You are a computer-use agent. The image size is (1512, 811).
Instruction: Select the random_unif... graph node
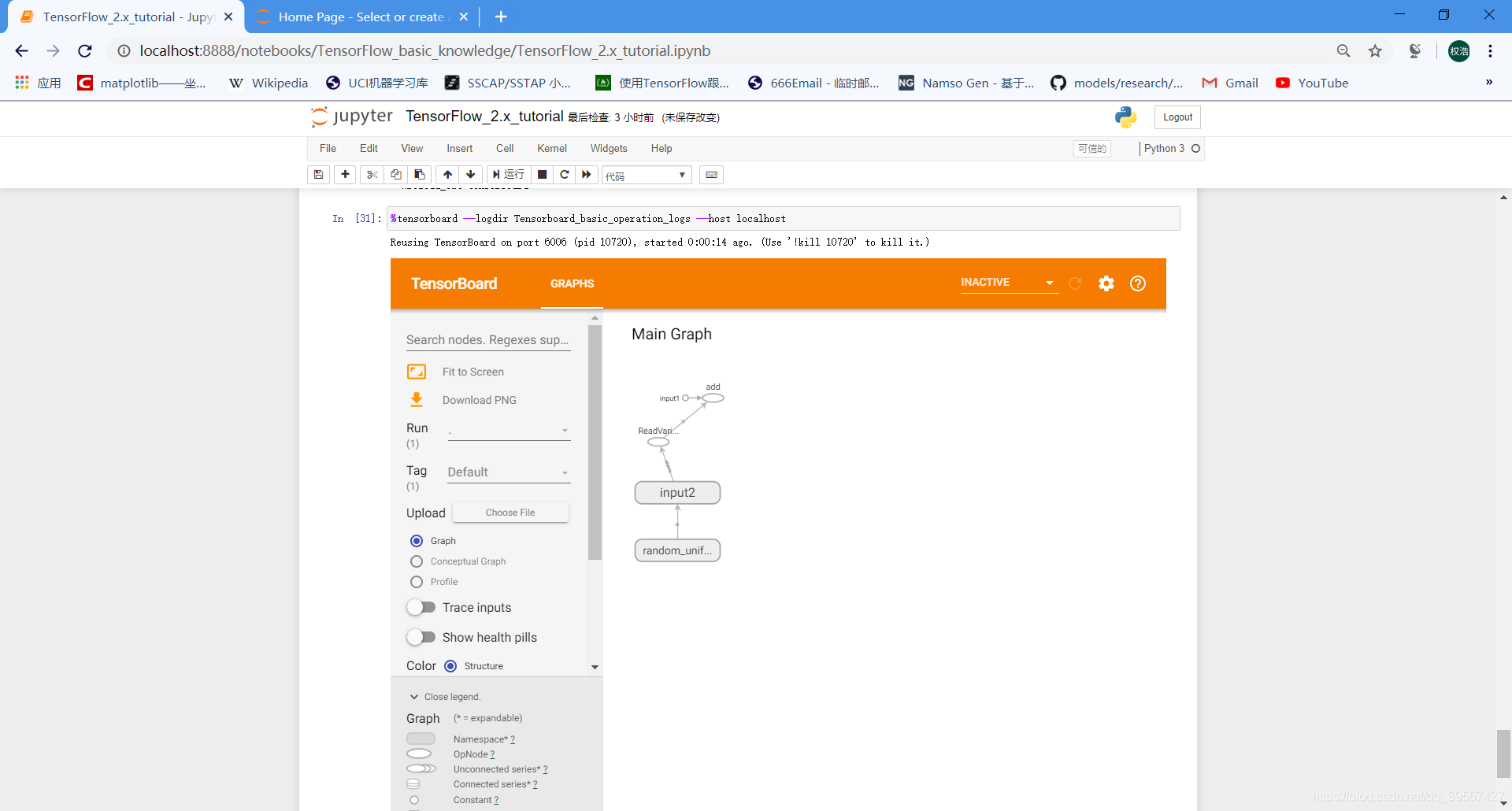[x=677, y=550]
